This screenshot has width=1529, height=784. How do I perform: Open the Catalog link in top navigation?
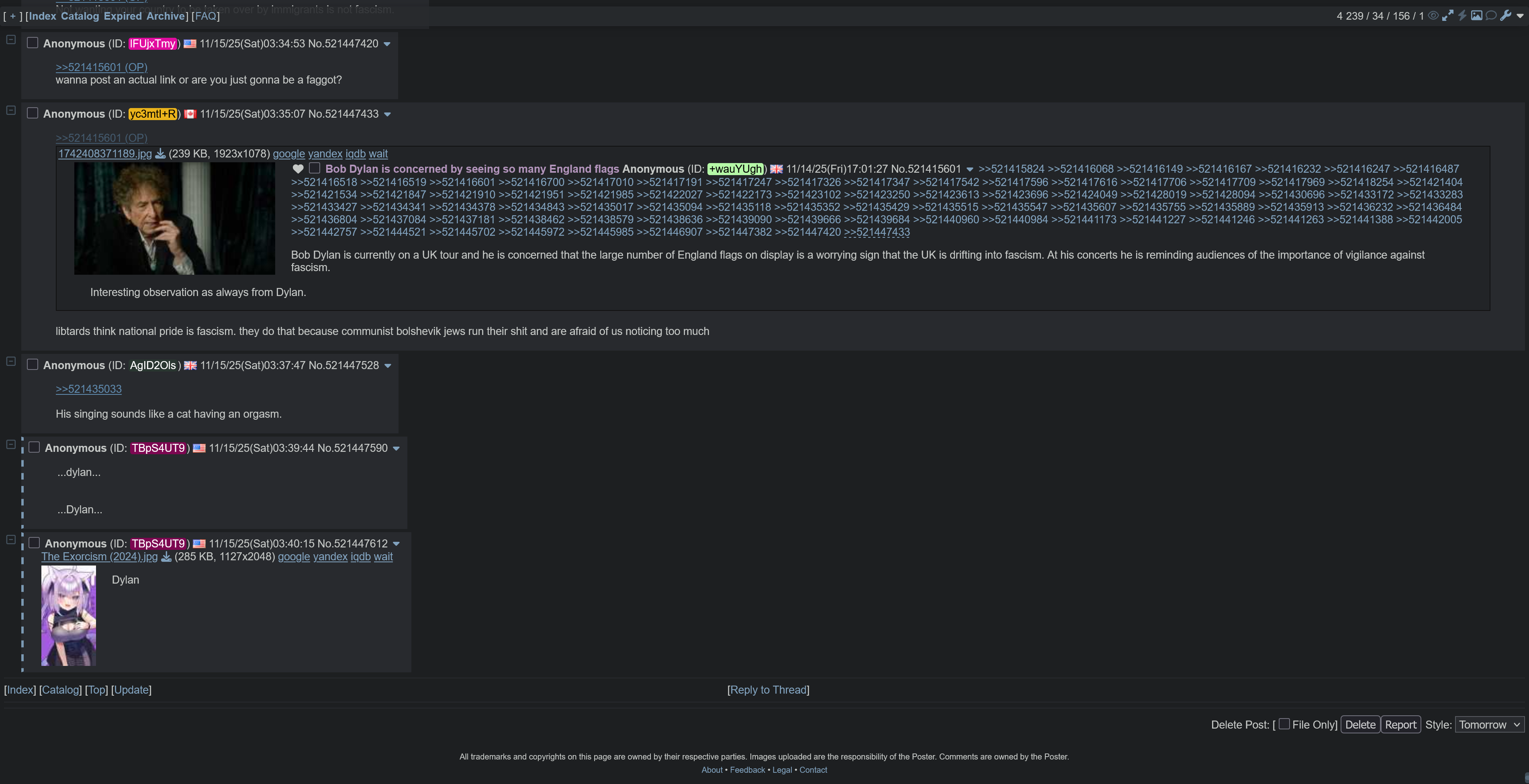80,16
